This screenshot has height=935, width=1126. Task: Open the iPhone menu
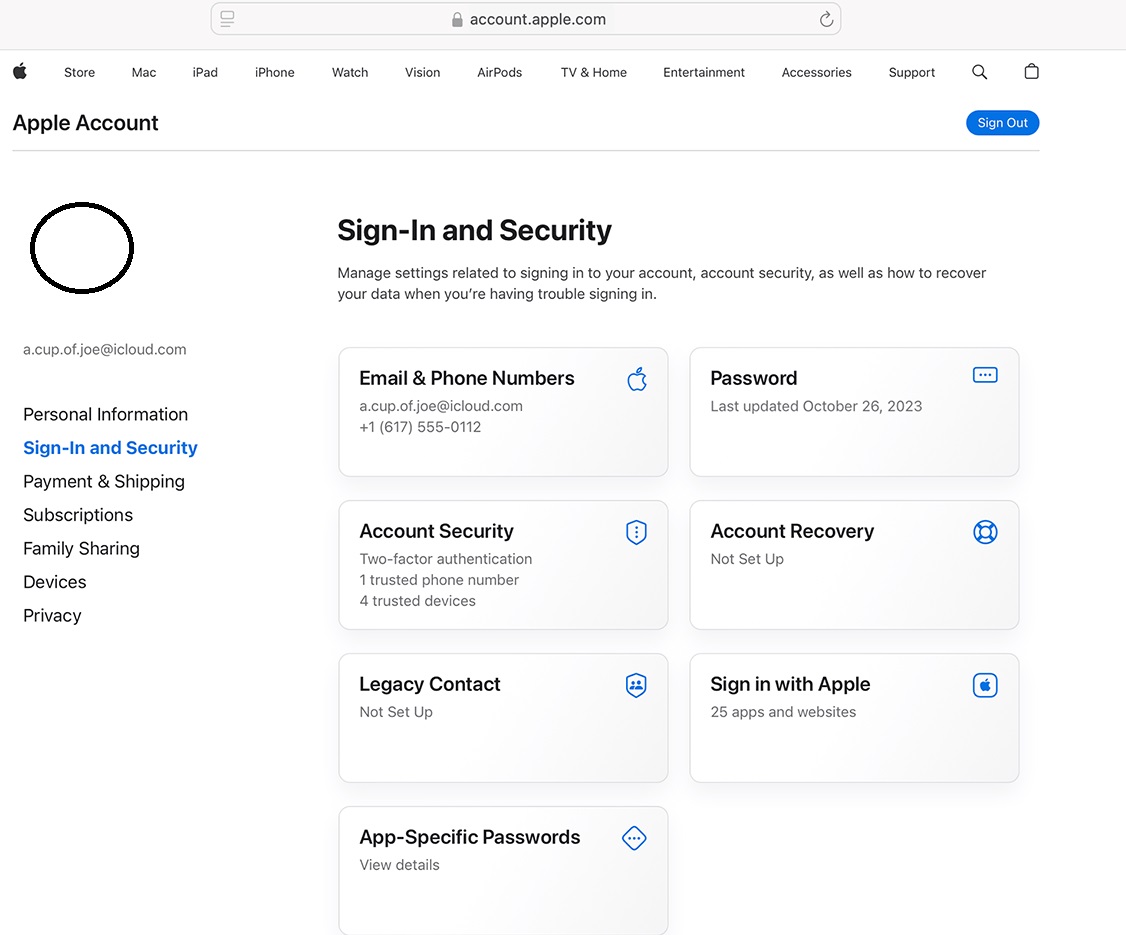[274, 73]
